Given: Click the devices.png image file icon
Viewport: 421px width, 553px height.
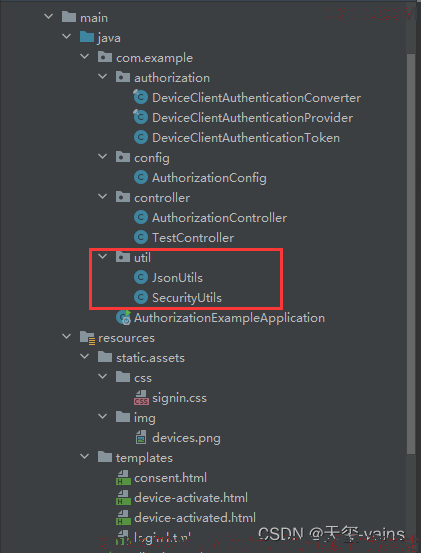Looking at the screenshot, I should point(141,438).
